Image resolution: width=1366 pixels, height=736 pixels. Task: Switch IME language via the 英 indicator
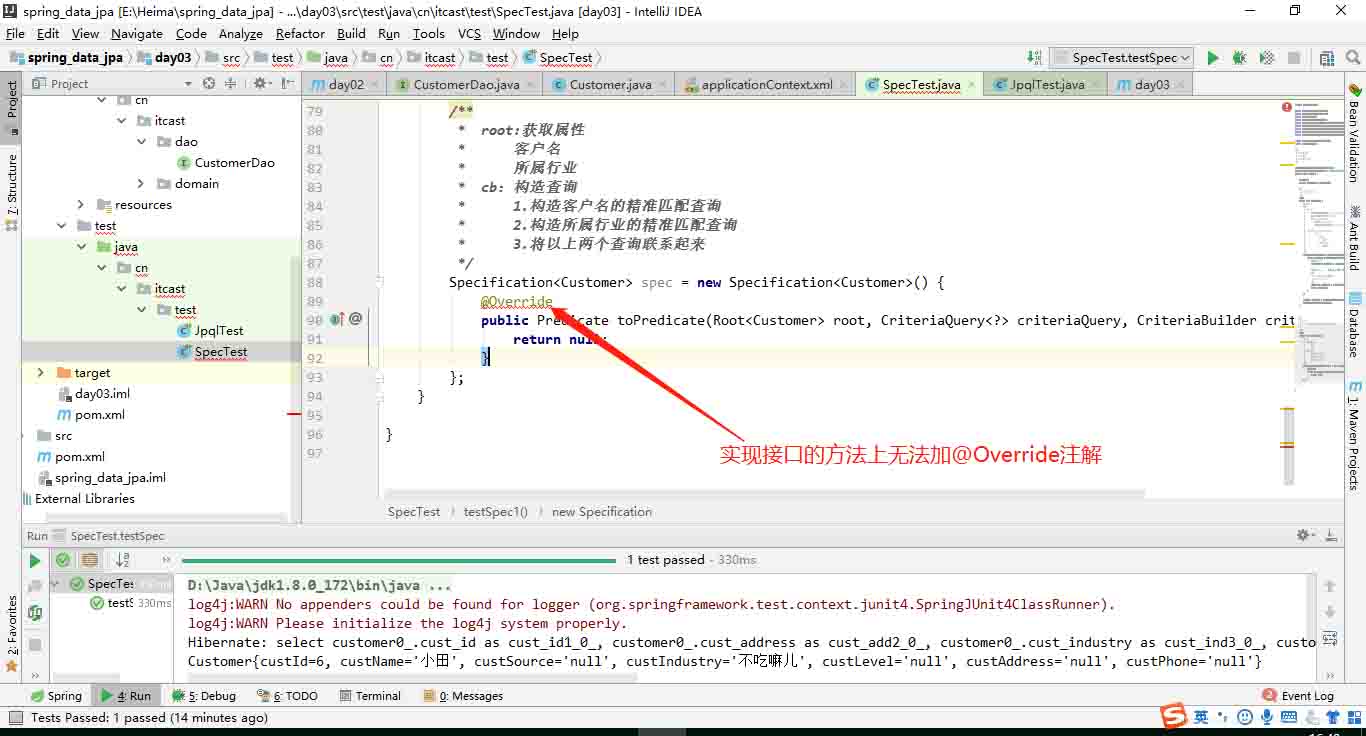click(x=1201, y=717)
